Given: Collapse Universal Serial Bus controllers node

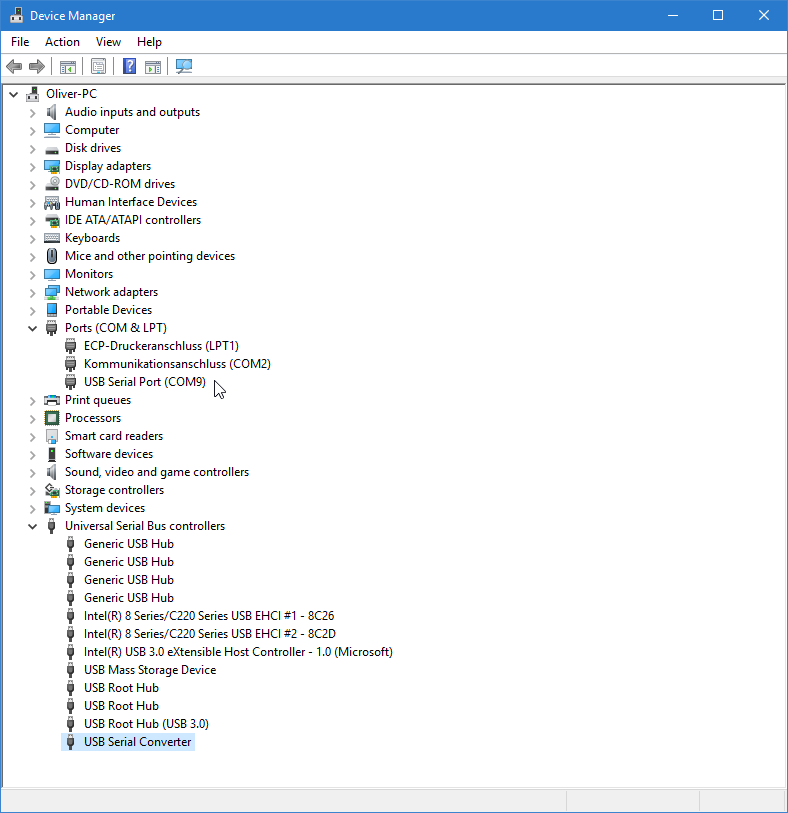Looking at the screenshot, I should point(32,526).
